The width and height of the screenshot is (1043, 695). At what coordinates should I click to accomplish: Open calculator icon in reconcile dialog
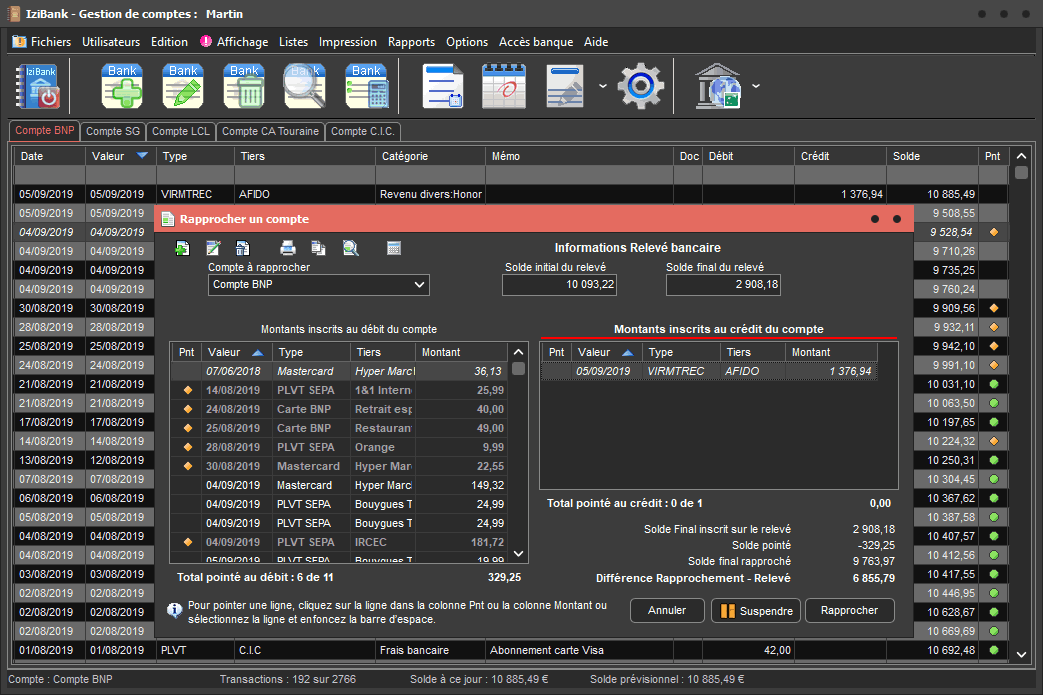[x=393, y=248]
